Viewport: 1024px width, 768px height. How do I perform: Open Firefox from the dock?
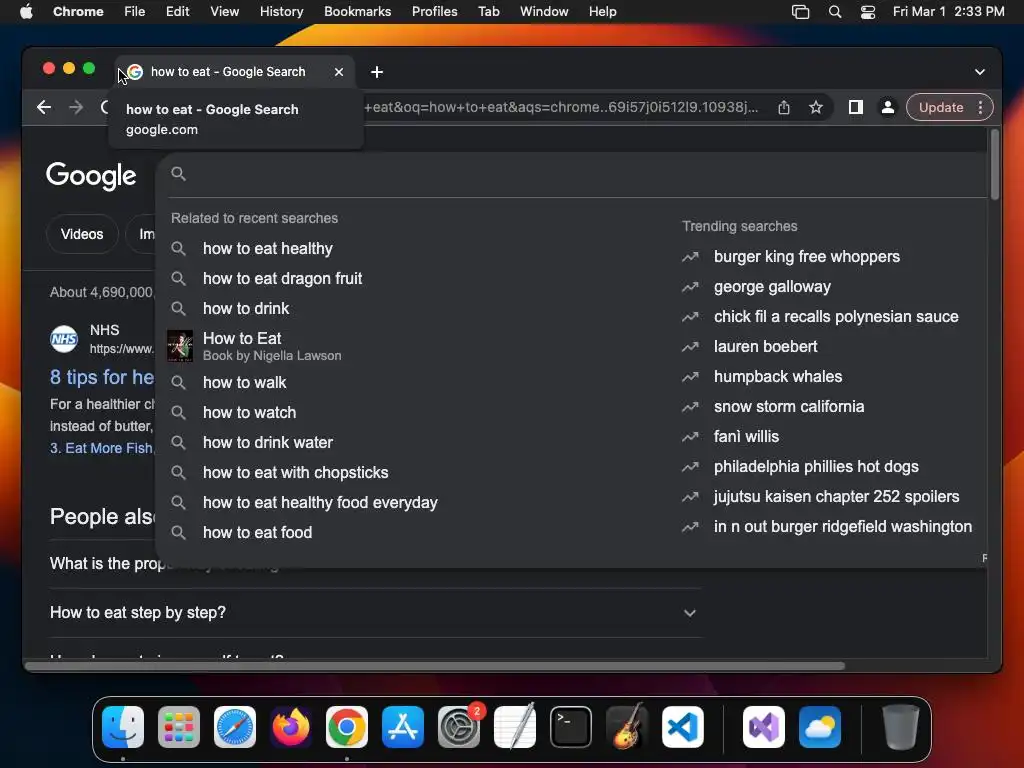coord(291,727)
